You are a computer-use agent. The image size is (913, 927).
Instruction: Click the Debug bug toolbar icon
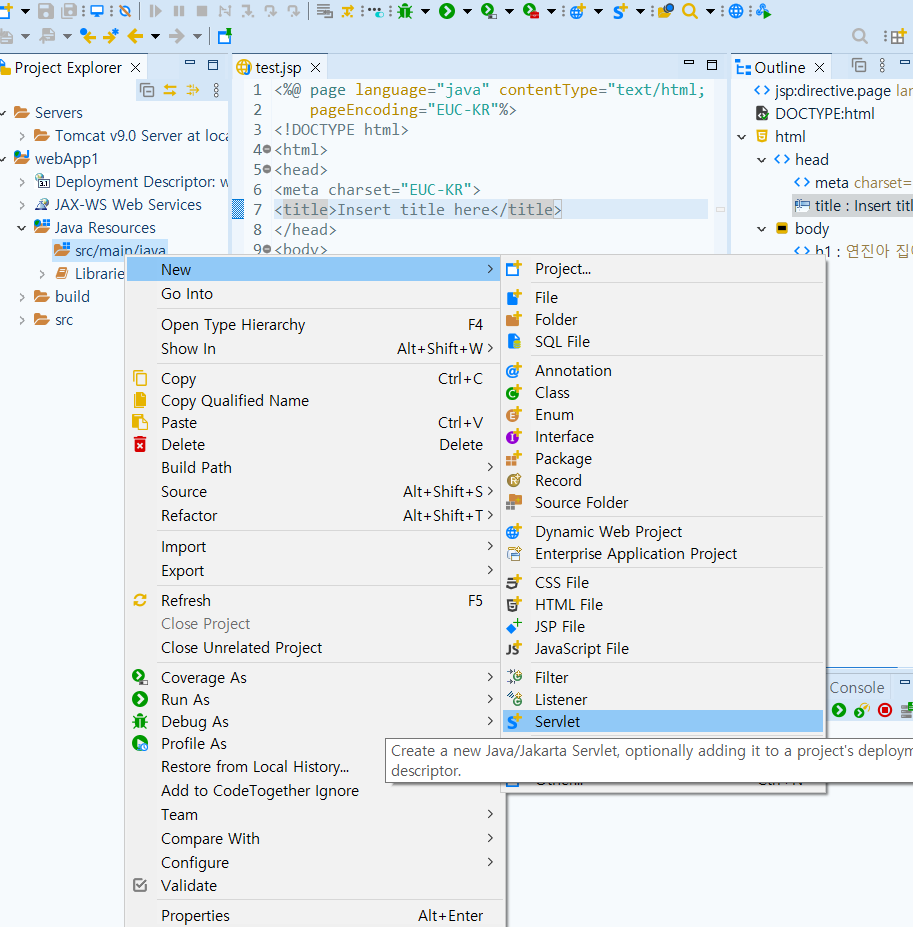click(405, 11)
